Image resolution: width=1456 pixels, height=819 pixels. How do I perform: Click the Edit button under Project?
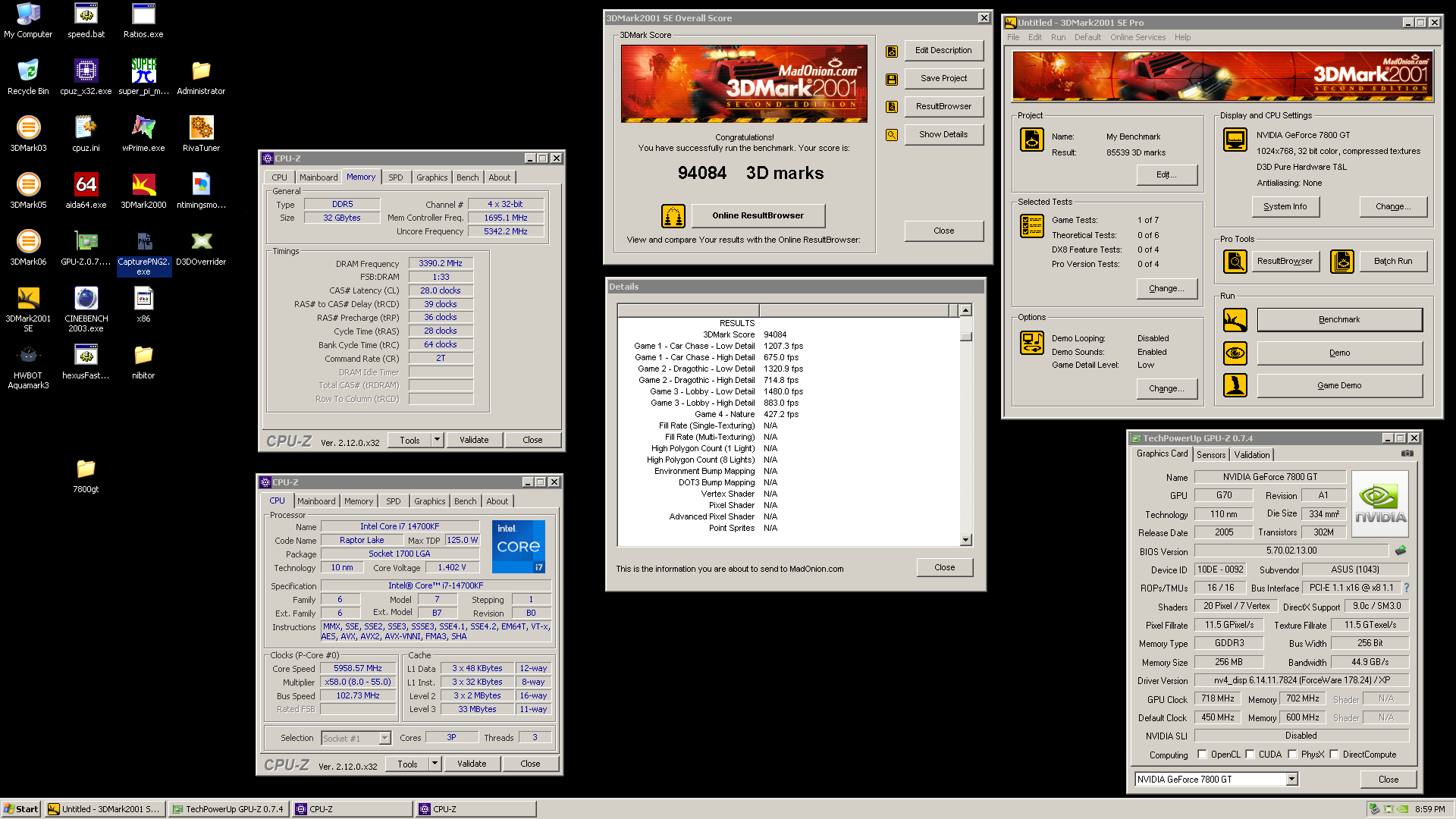pos(1166,175)
